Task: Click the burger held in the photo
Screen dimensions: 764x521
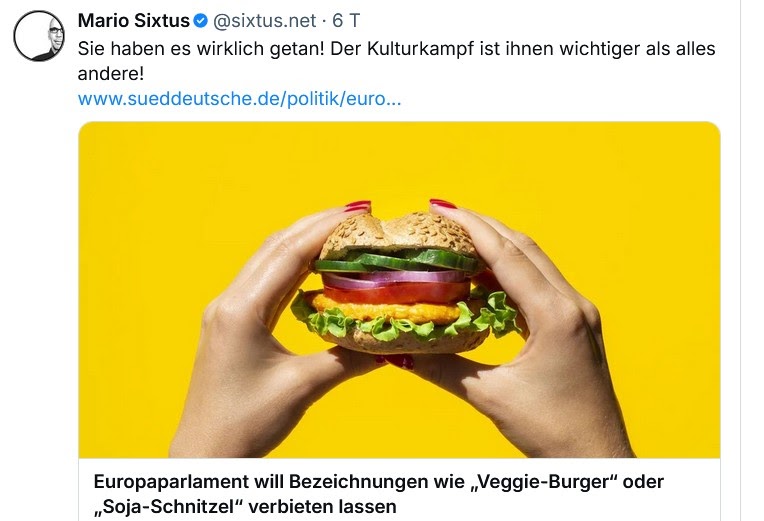Action: (405, 284)
